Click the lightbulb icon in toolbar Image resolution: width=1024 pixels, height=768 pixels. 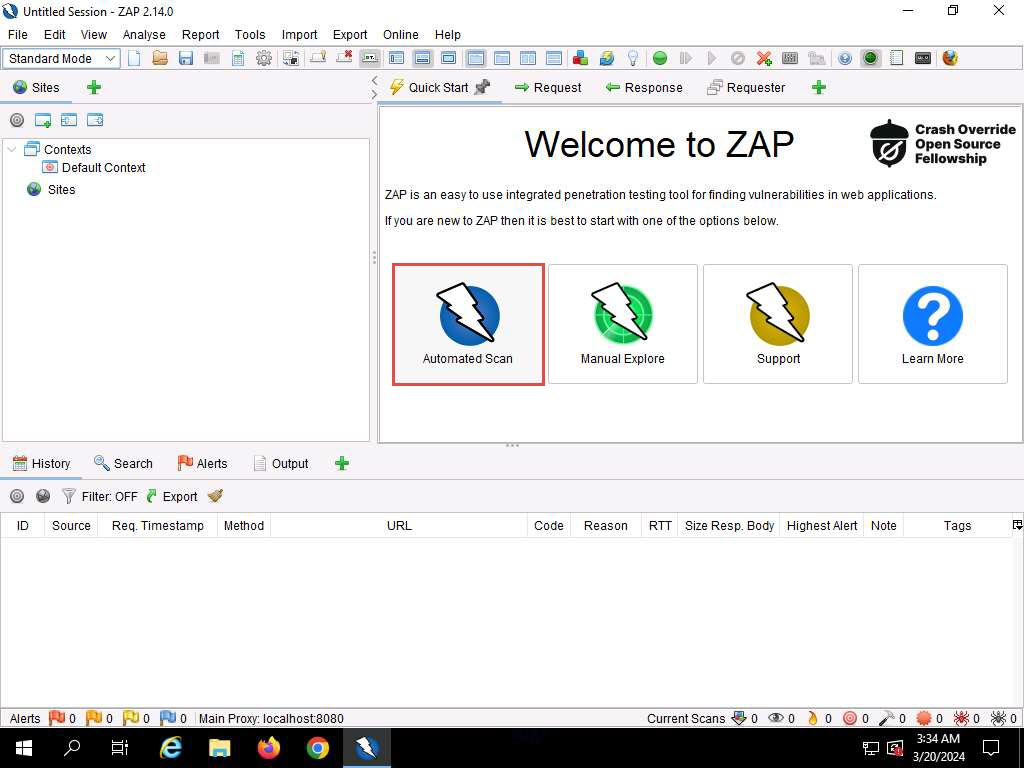(x=632, y=58)
